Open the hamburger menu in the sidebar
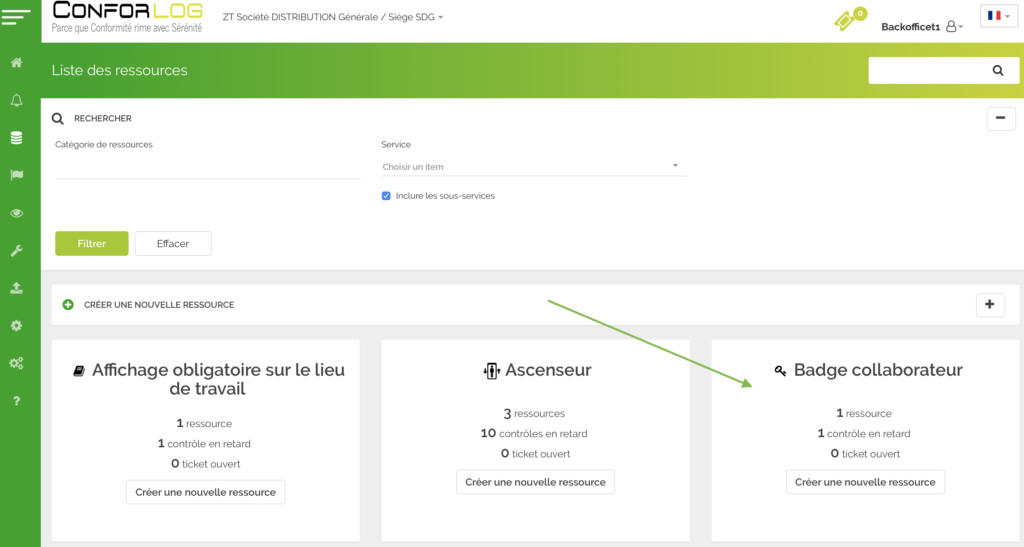The image size is (1024, 547). 17,17
